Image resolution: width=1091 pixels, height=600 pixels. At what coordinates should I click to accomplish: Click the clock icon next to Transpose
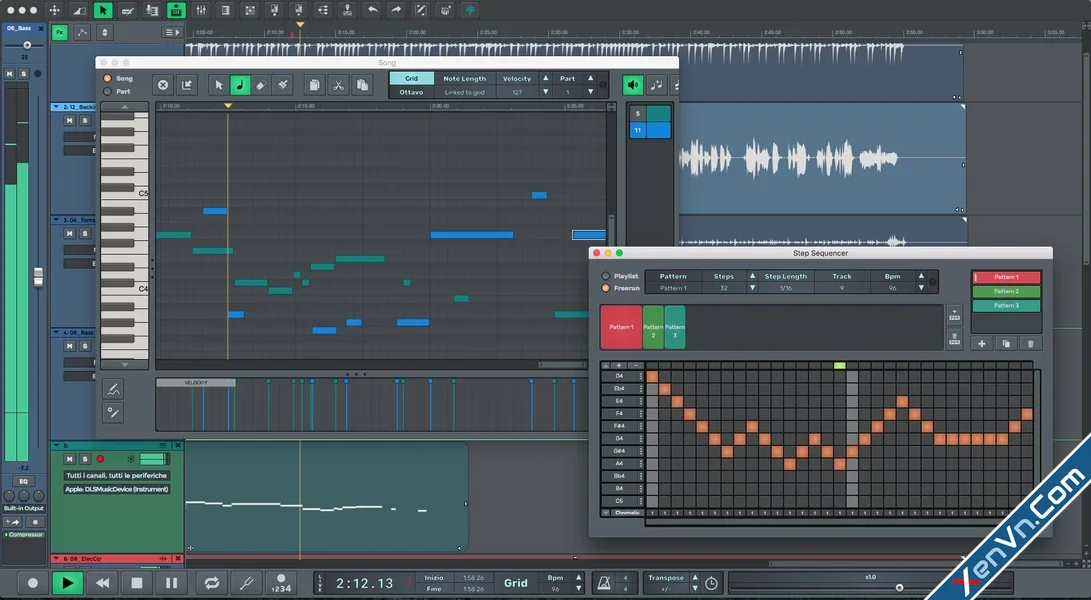711,583
